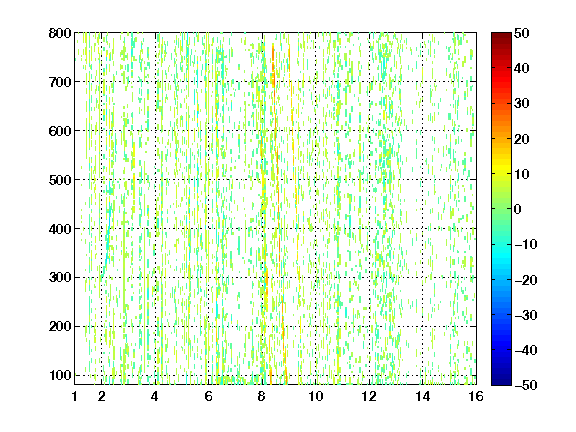
Task: Click the y-axis label 500
Action: (x=60, y=180)
